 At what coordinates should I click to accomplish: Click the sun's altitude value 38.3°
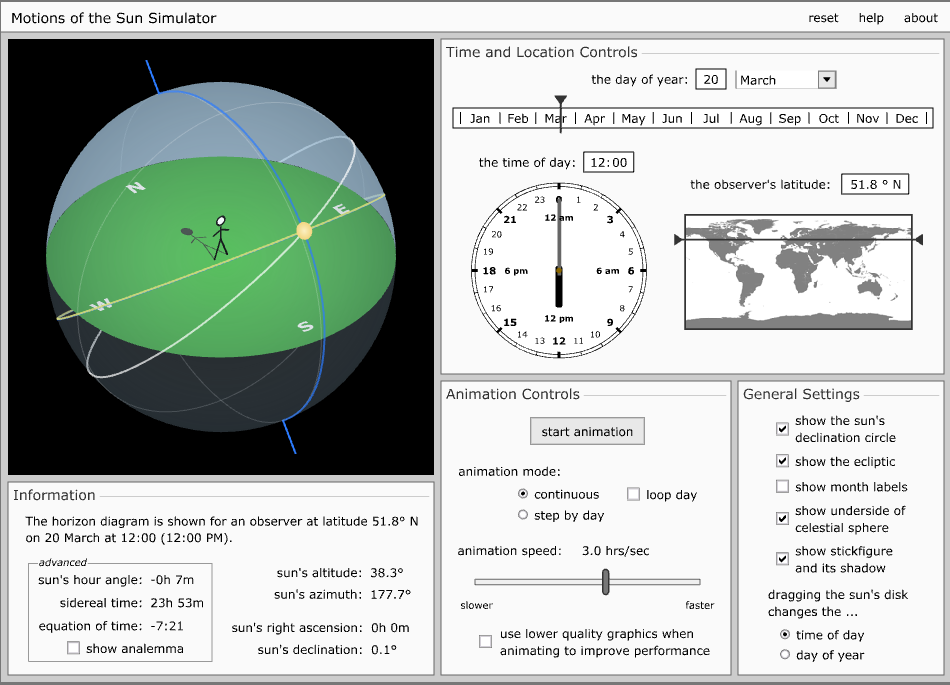387,572
